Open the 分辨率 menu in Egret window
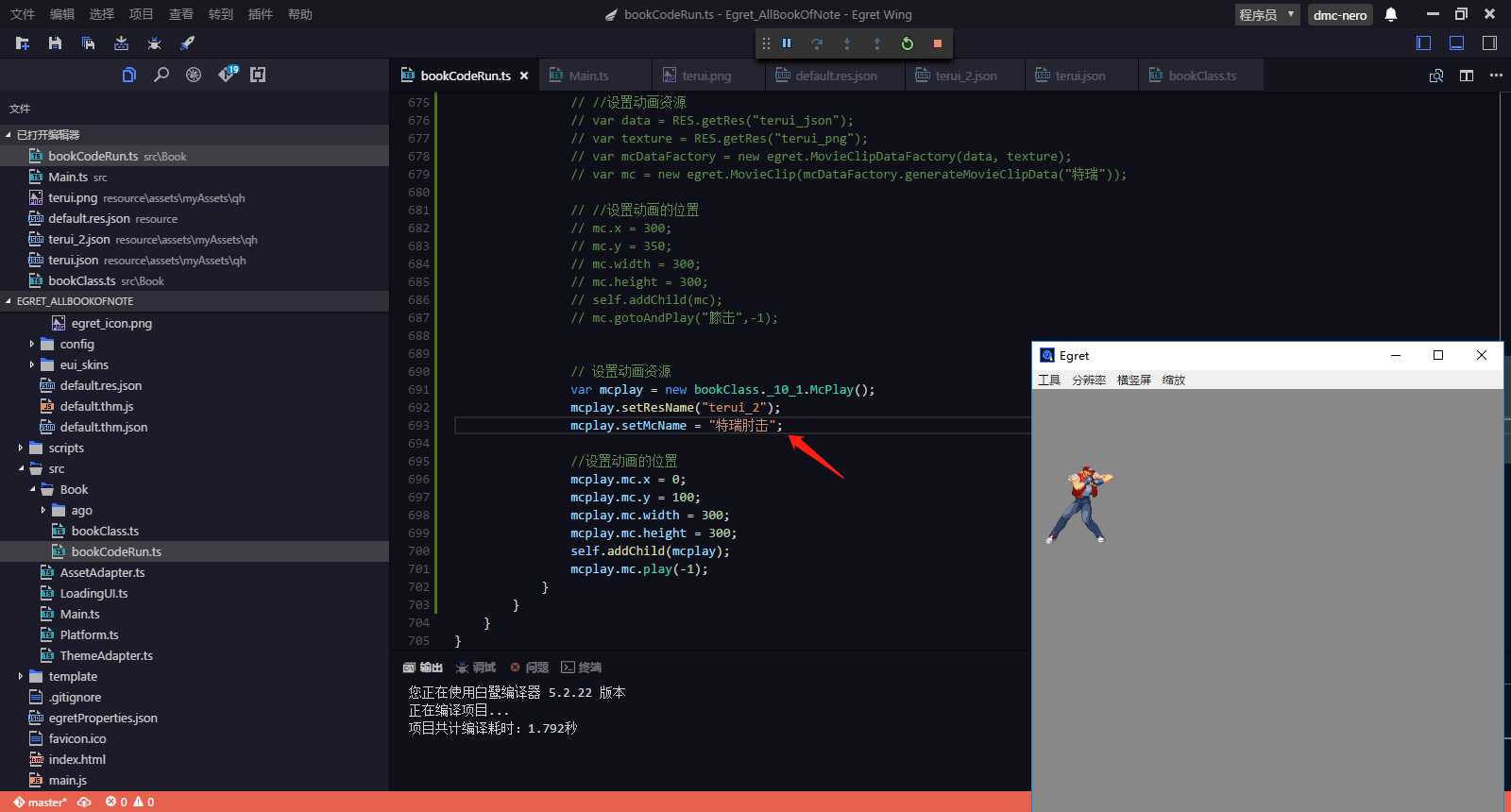 tap(1089, 380)
